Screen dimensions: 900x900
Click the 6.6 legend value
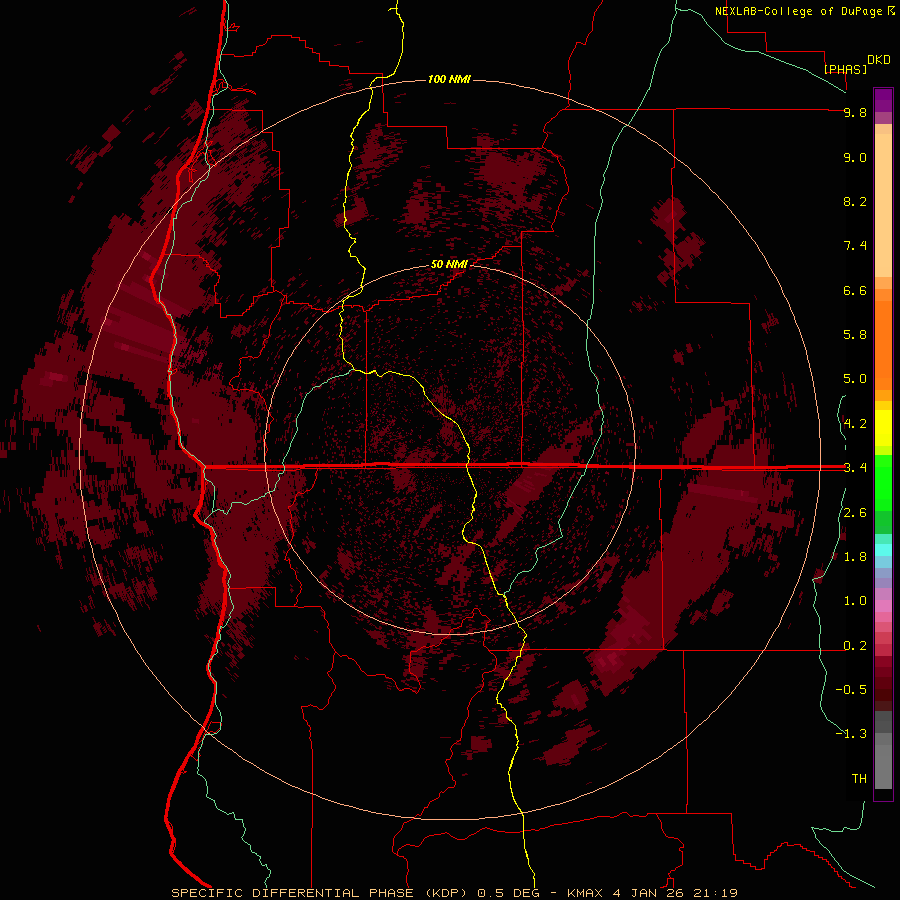coord(855,290)
